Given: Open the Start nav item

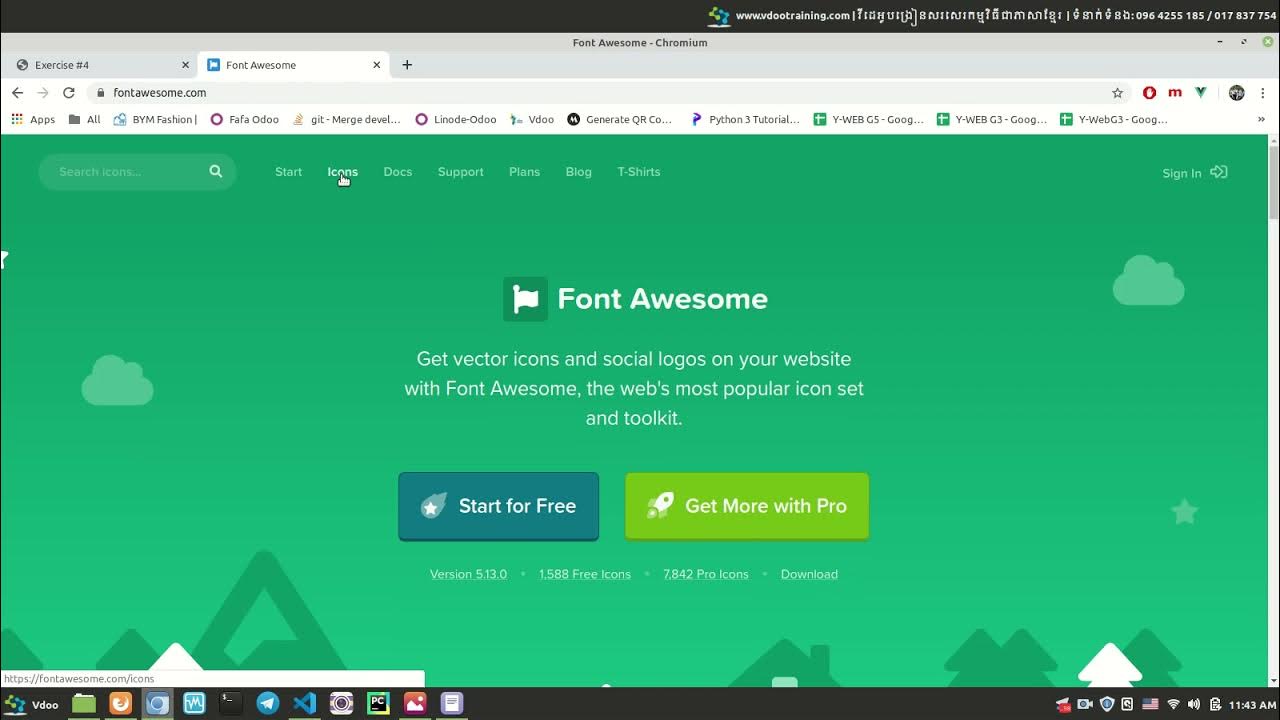Looking at the screenshot, I should [x=288, y=172].
